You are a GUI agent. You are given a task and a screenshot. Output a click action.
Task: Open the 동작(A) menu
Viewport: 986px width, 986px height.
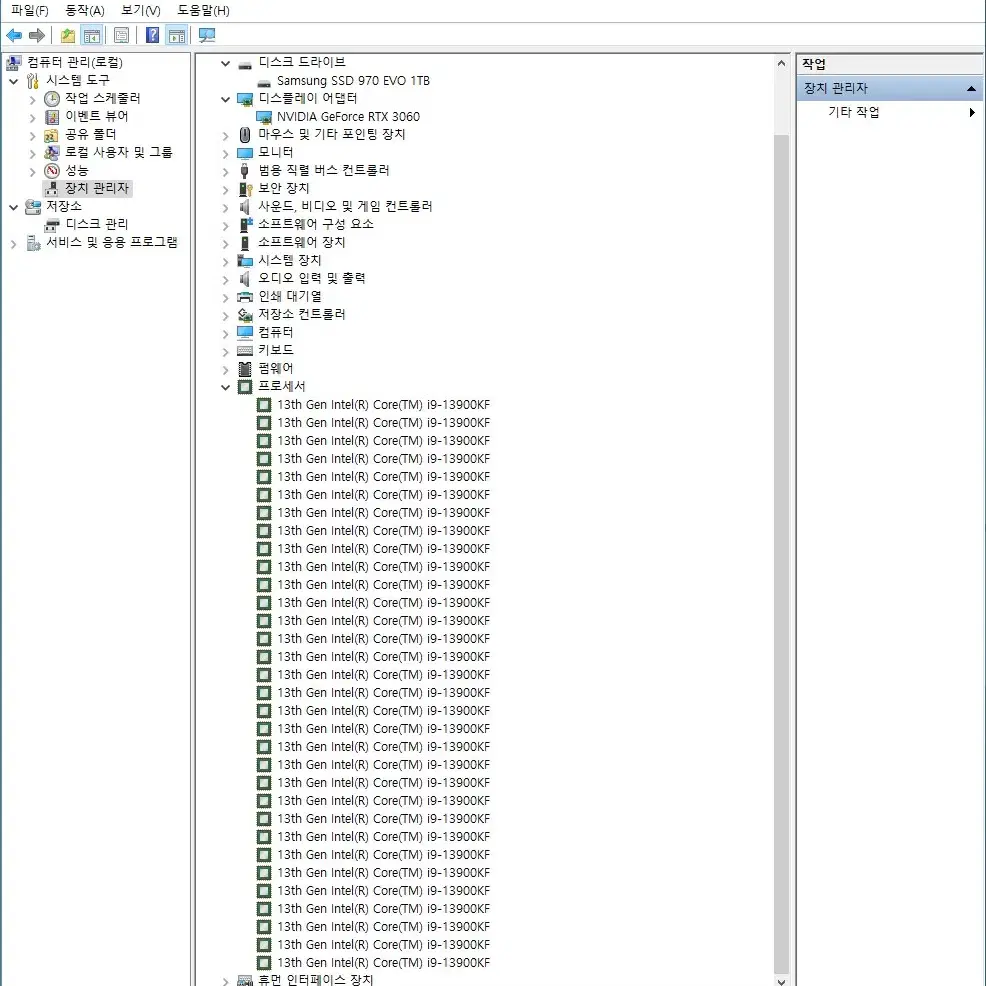pos(85,11)
